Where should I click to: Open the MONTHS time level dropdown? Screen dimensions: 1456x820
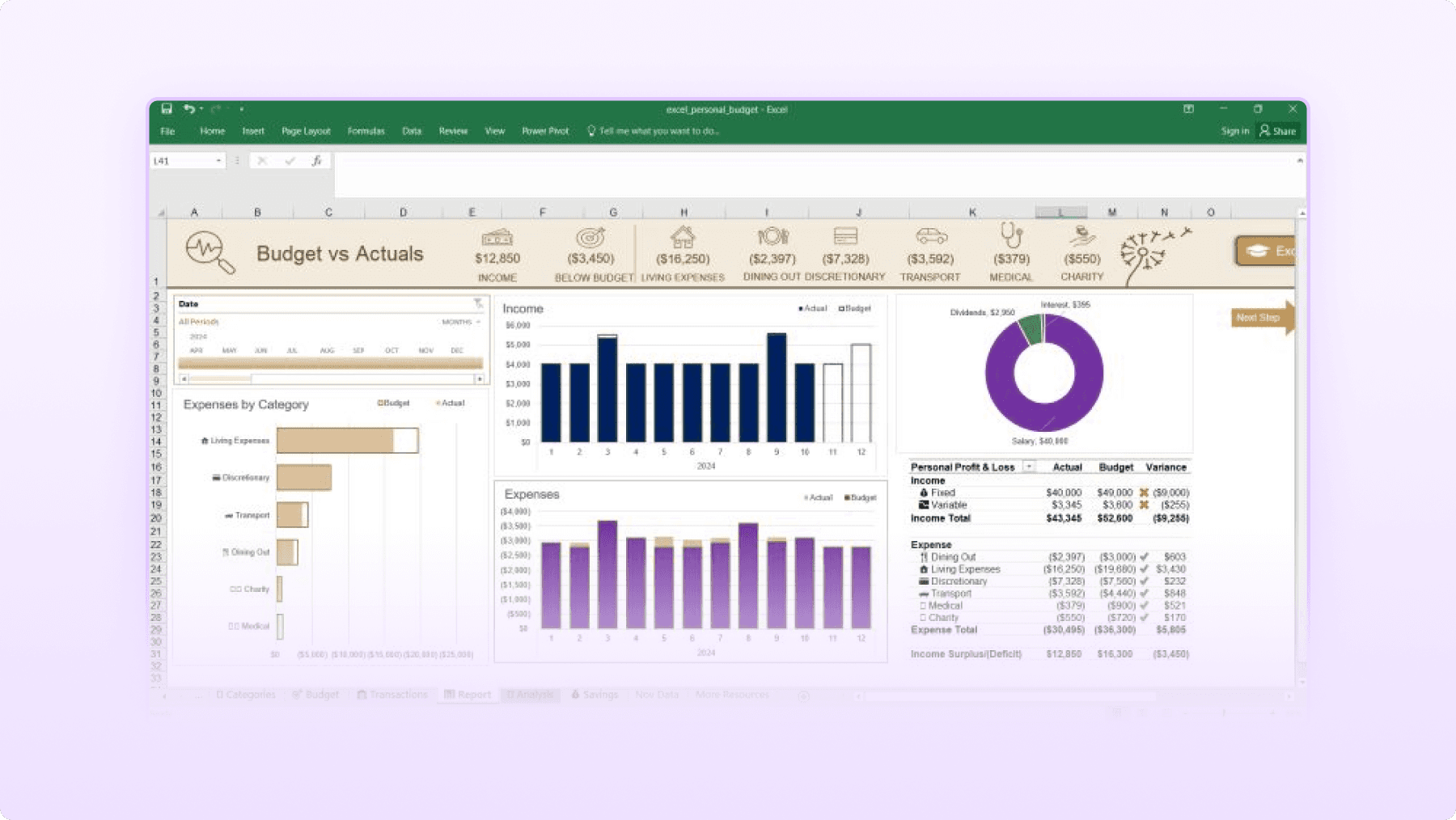click(x=461, y=322)
